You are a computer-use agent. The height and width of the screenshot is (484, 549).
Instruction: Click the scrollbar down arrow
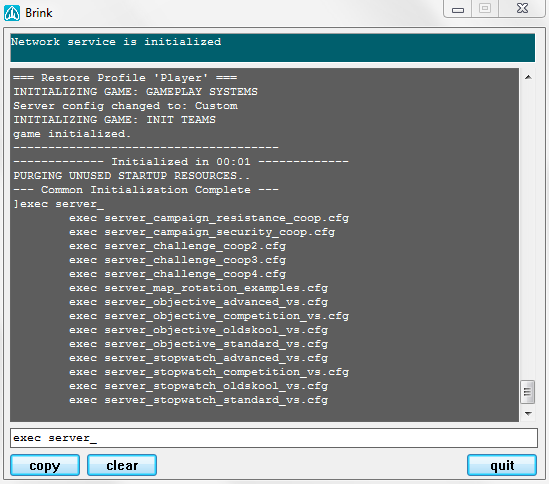coord(528,414)
